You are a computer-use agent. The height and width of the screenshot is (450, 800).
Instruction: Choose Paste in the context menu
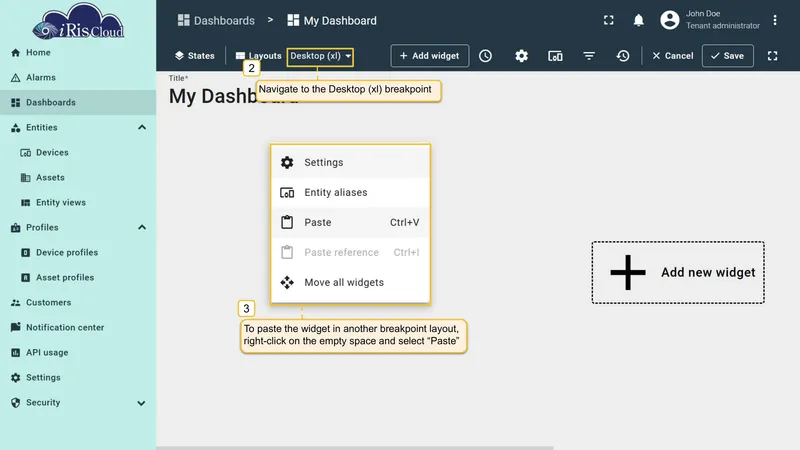[x=351, y=222]
